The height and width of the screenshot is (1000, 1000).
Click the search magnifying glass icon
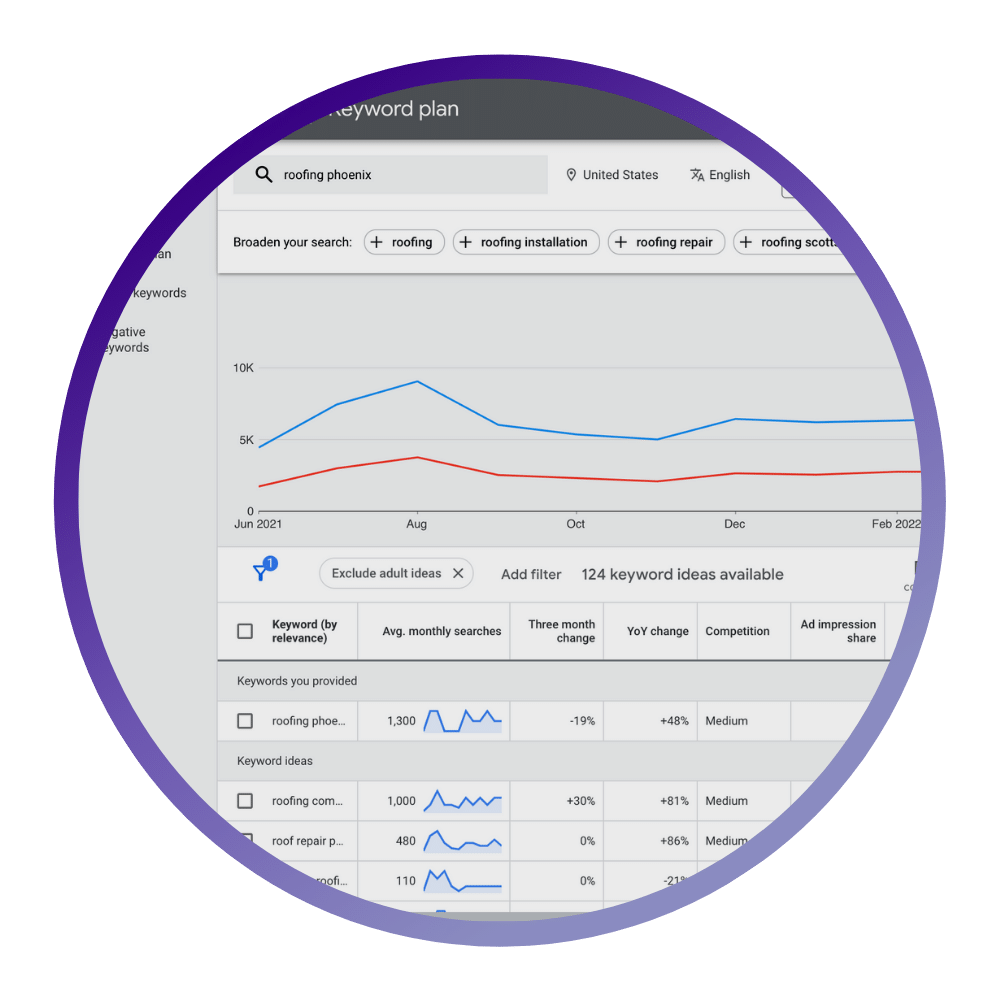click(264, 174)
